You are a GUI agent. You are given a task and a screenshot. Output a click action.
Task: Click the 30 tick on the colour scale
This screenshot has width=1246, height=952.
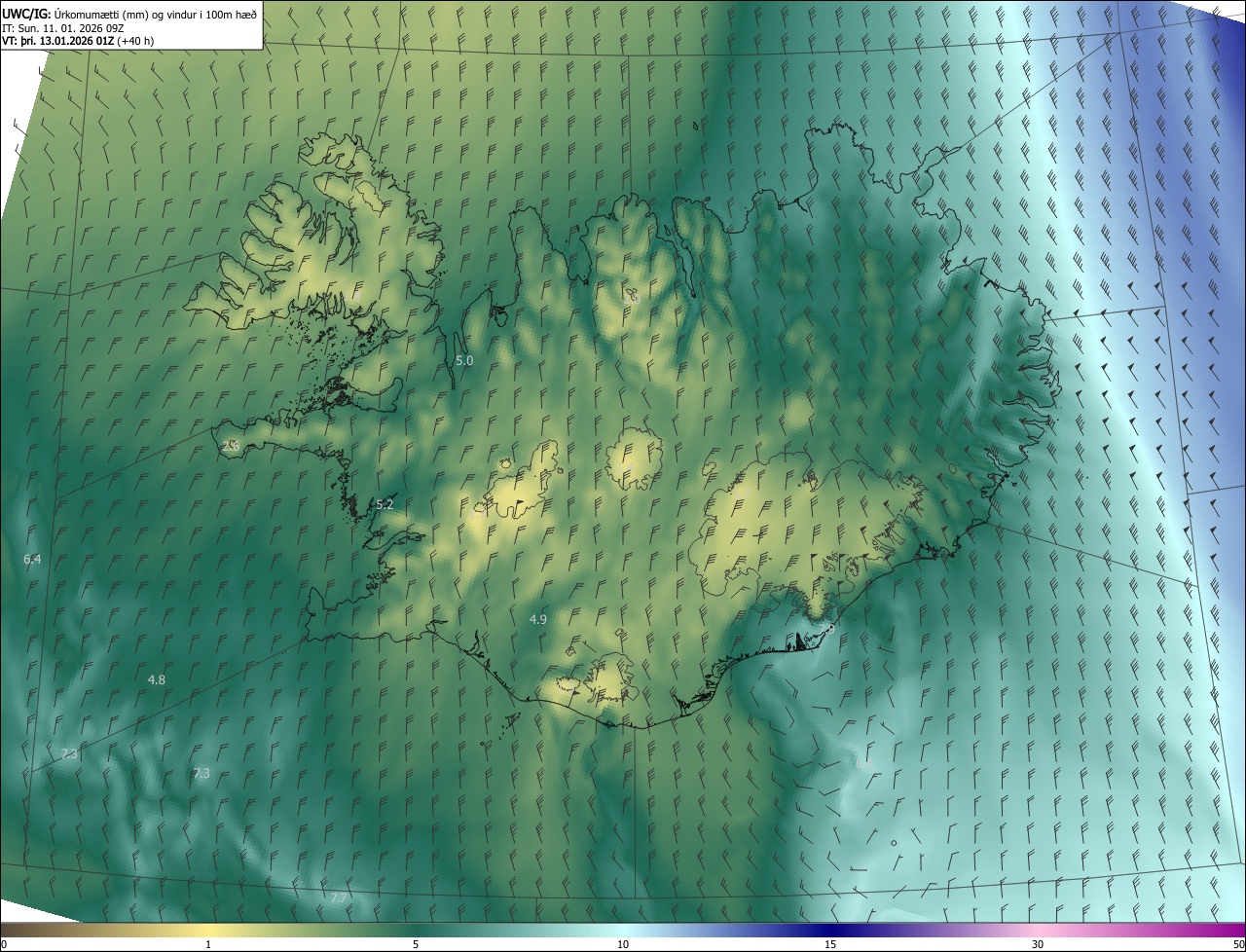1038,944
